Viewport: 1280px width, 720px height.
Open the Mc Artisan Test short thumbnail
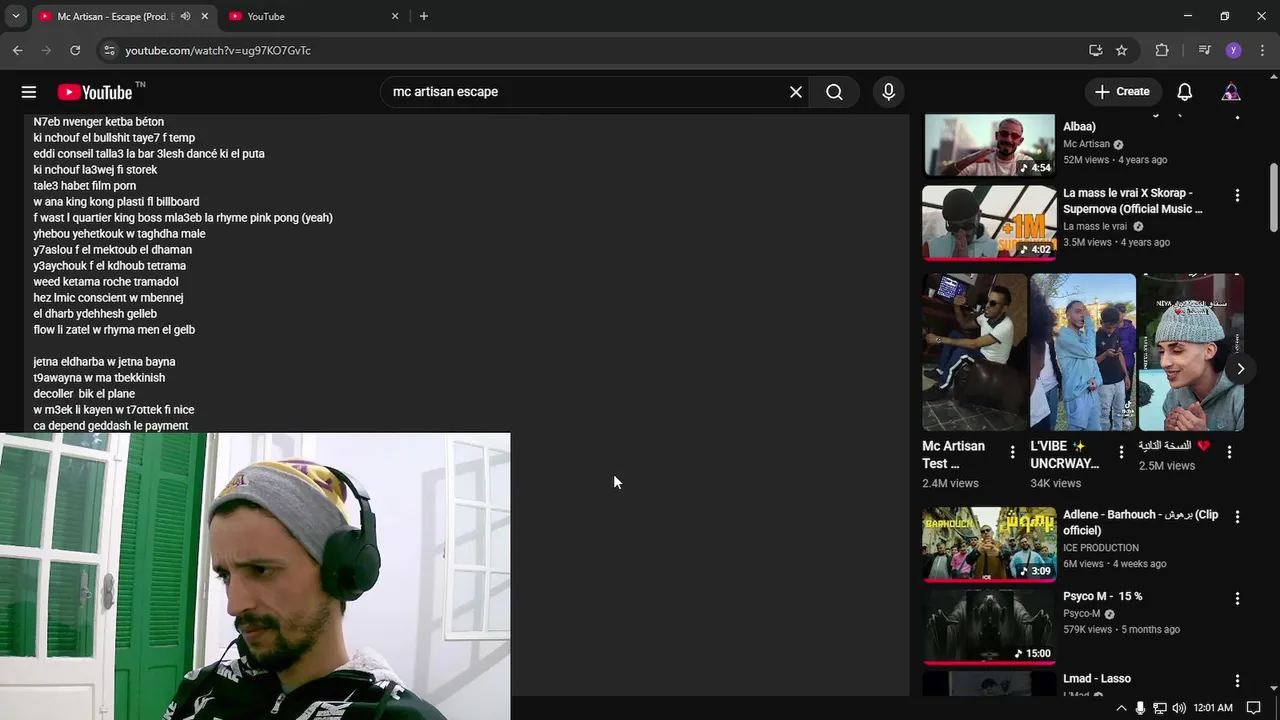tap(974, 352)
